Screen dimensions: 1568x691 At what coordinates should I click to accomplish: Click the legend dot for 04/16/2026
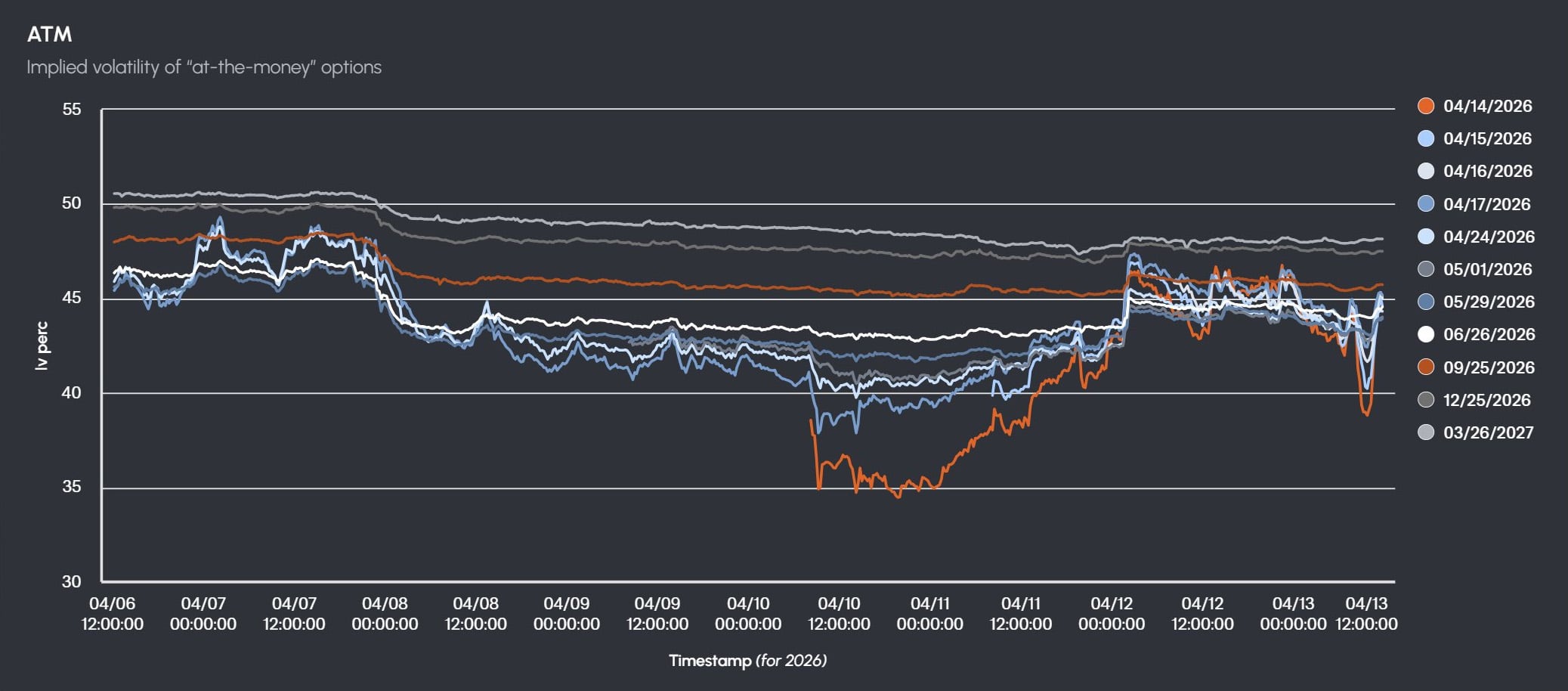1426,171
